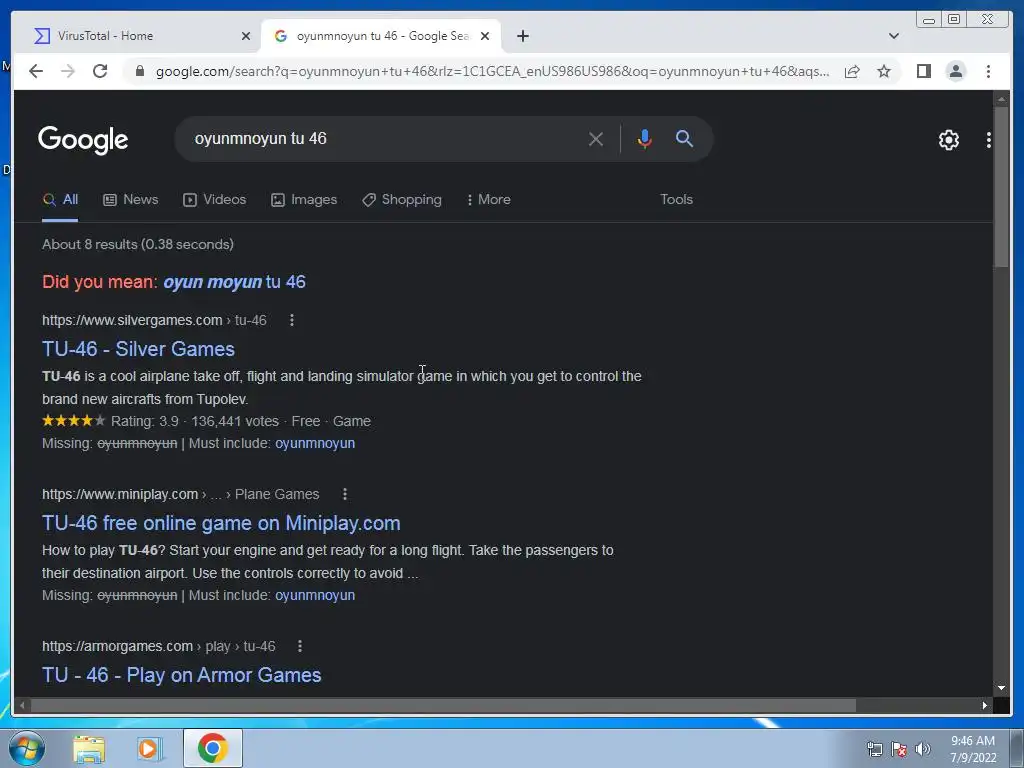1024x768 pixels.
Task: Go back to the previous page
Action: 36,71
